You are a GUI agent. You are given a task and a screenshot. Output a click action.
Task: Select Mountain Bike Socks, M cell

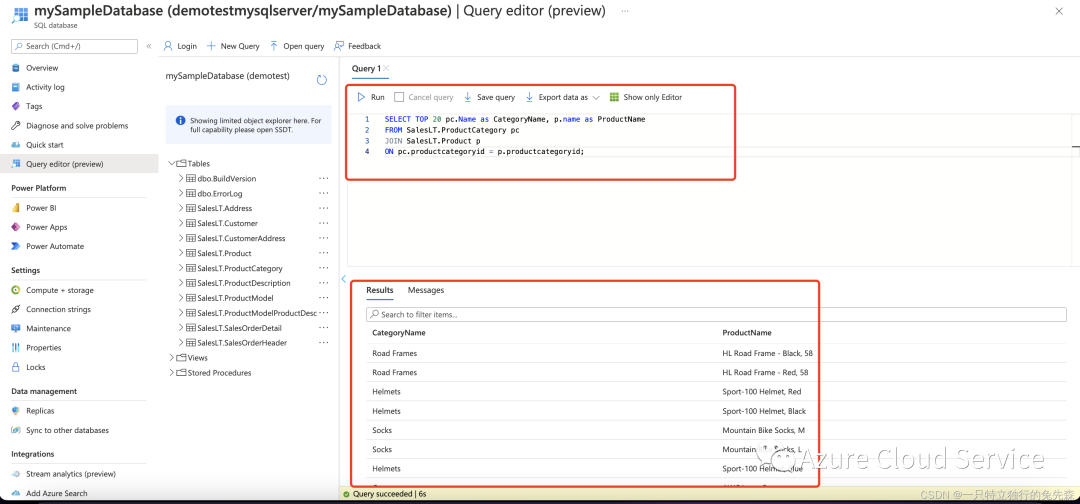[763, 430]
